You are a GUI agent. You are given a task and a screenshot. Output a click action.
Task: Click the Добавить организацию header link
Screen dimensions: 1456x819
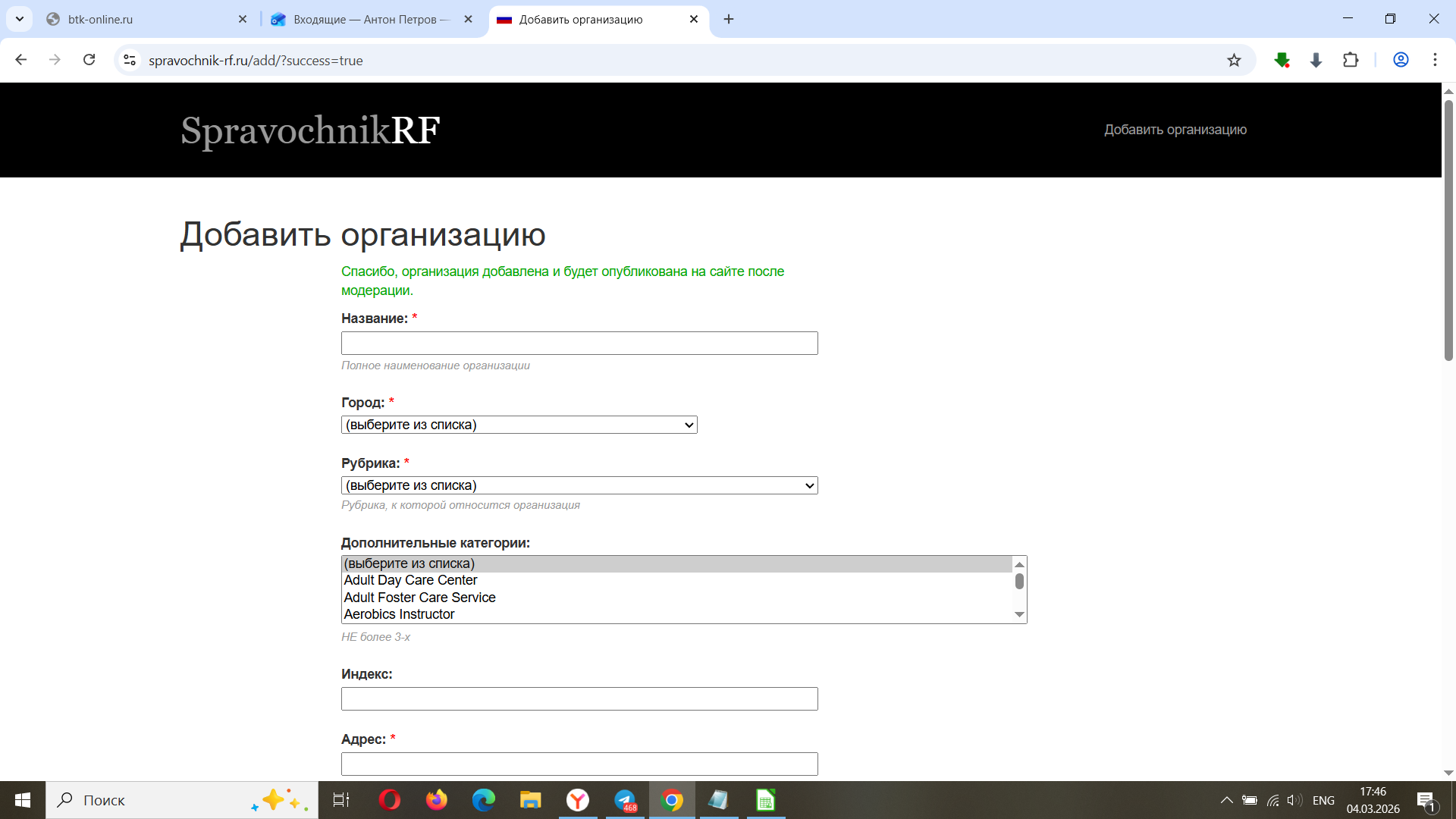(1175, 130)
